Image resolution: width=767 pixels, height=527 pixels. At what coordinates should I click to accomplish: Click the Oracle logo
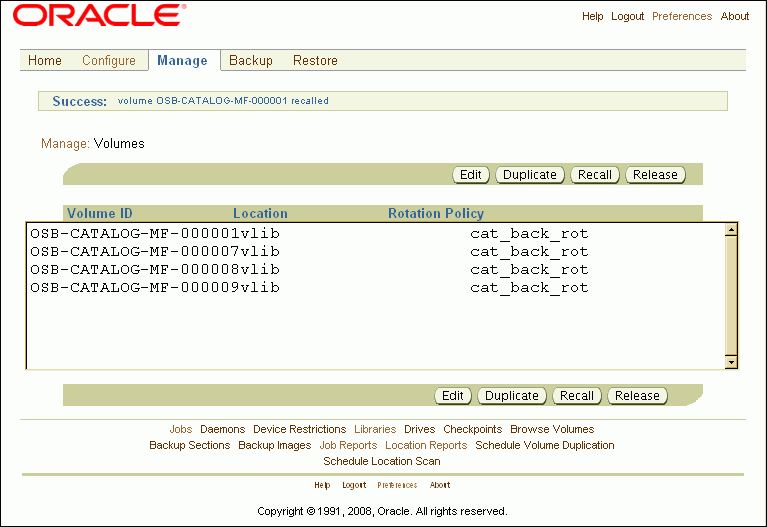coord(99,15)
